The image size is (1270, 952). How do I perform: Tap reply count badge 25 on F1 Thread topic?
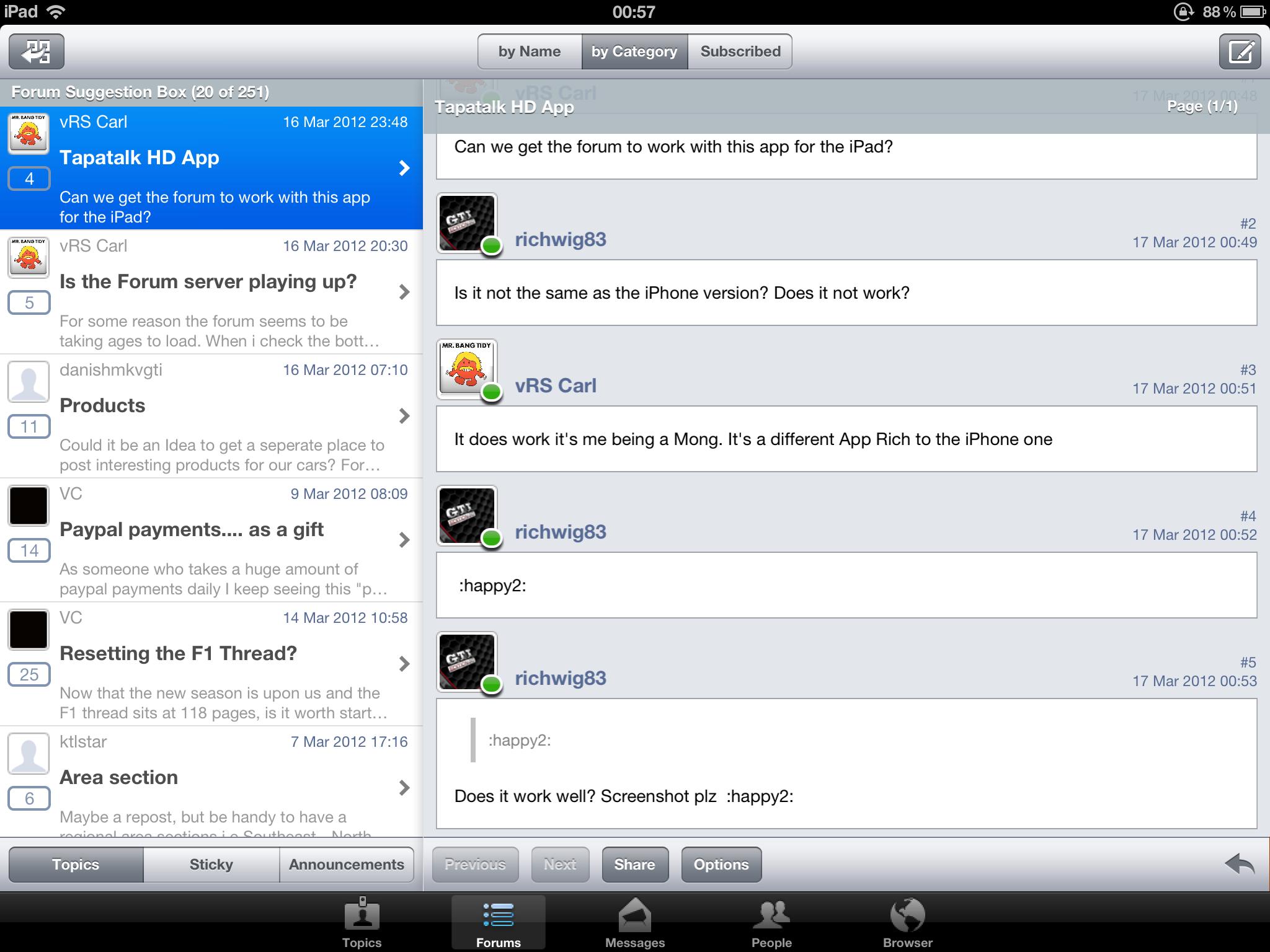[29, 675]
